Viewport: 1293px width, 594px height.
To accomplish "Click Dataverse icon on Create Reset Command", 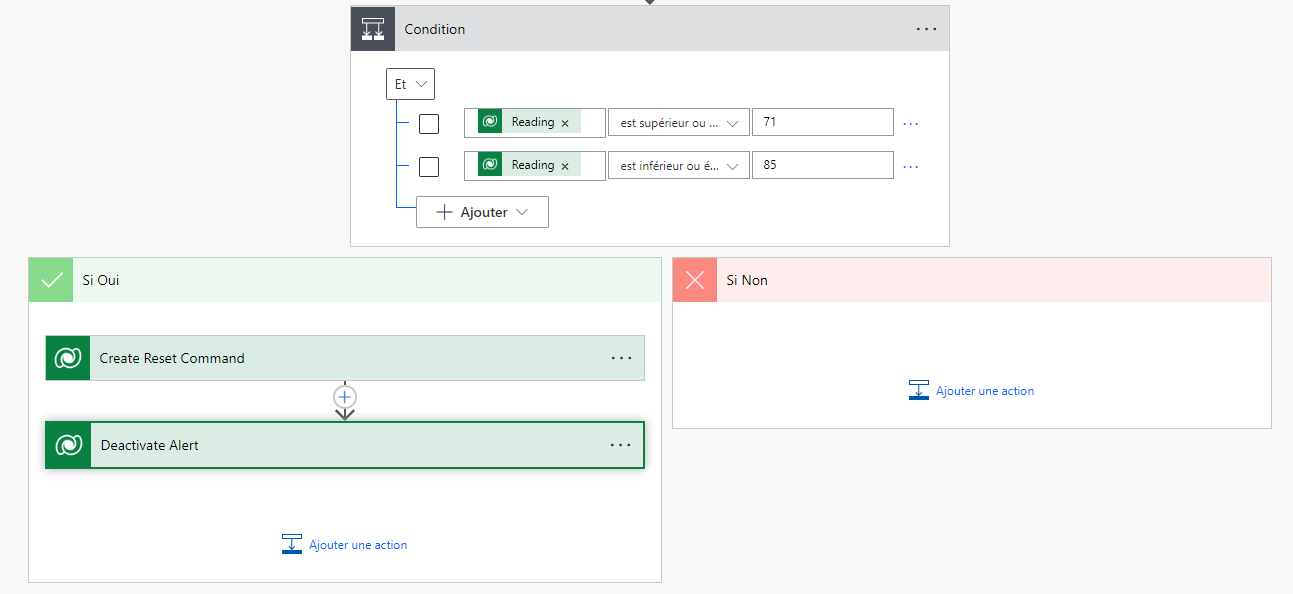I will click(68, 358).
